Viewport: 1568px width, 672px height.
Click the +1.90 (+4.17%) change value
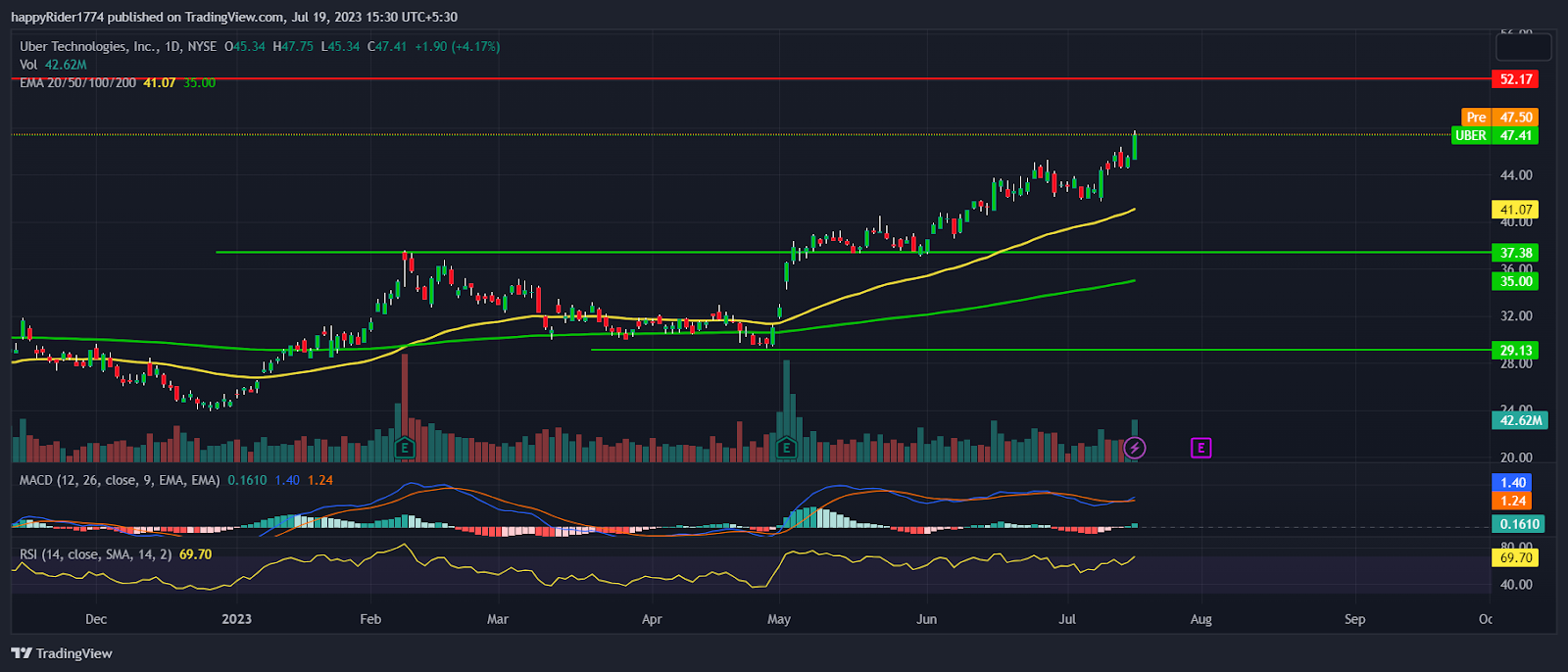pos(457,46)
